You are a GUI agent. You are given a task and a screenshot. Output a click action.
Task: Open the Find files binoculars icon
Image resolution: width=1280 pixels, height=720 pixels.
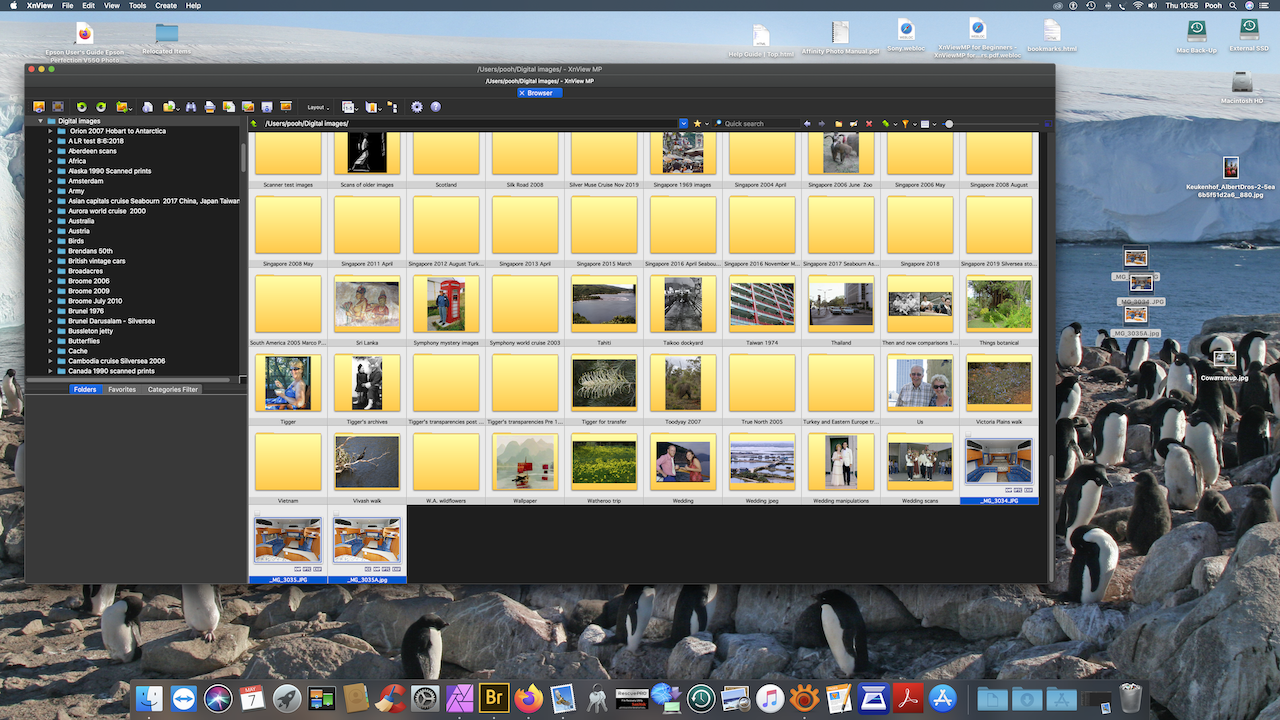pyautogui.click(x=191, y=107)
